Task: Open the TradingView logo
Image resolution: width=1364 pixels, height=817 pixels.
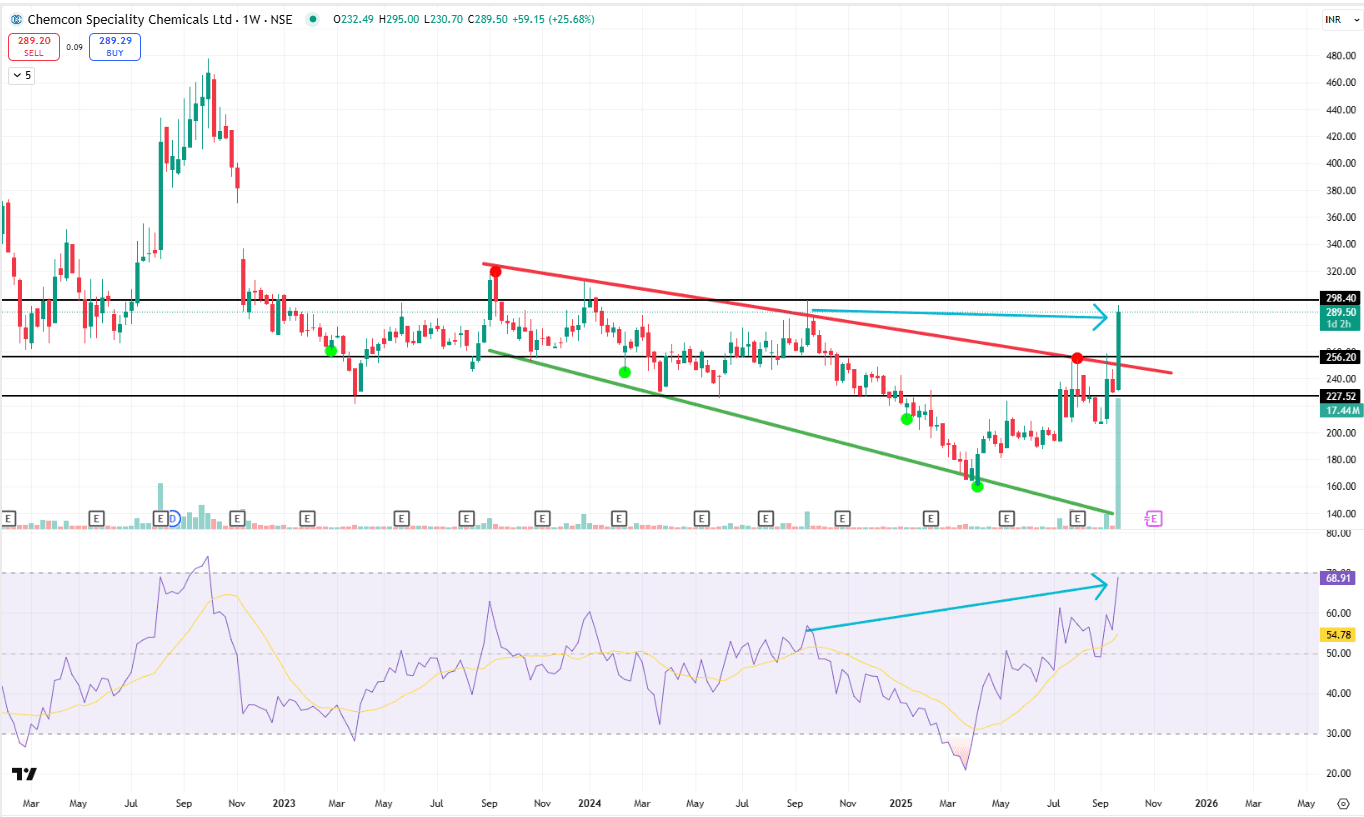Action: pyautogui.click(x=24, y=774)
